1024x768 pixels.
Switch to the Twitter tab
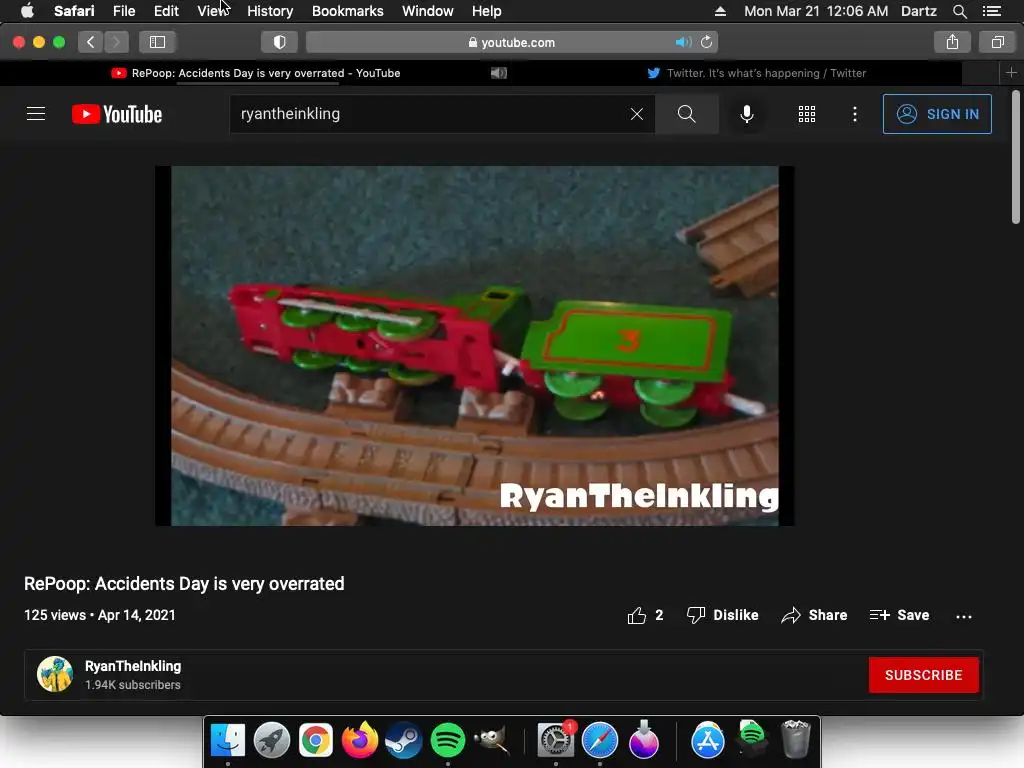coord(757,73)
